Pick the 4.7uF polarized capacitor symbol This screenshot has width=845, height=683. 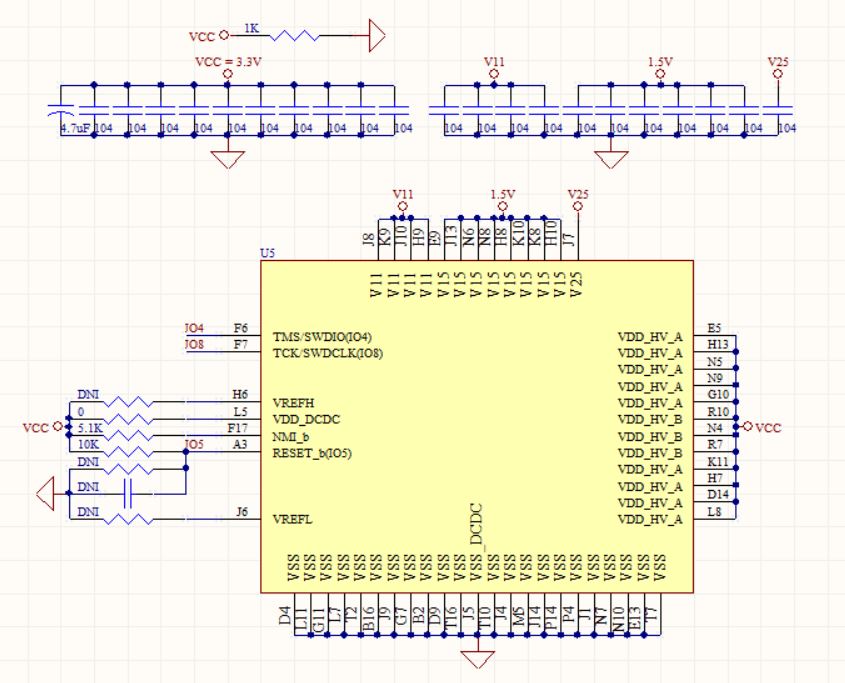pyautogui.click(x=61, y=111)
